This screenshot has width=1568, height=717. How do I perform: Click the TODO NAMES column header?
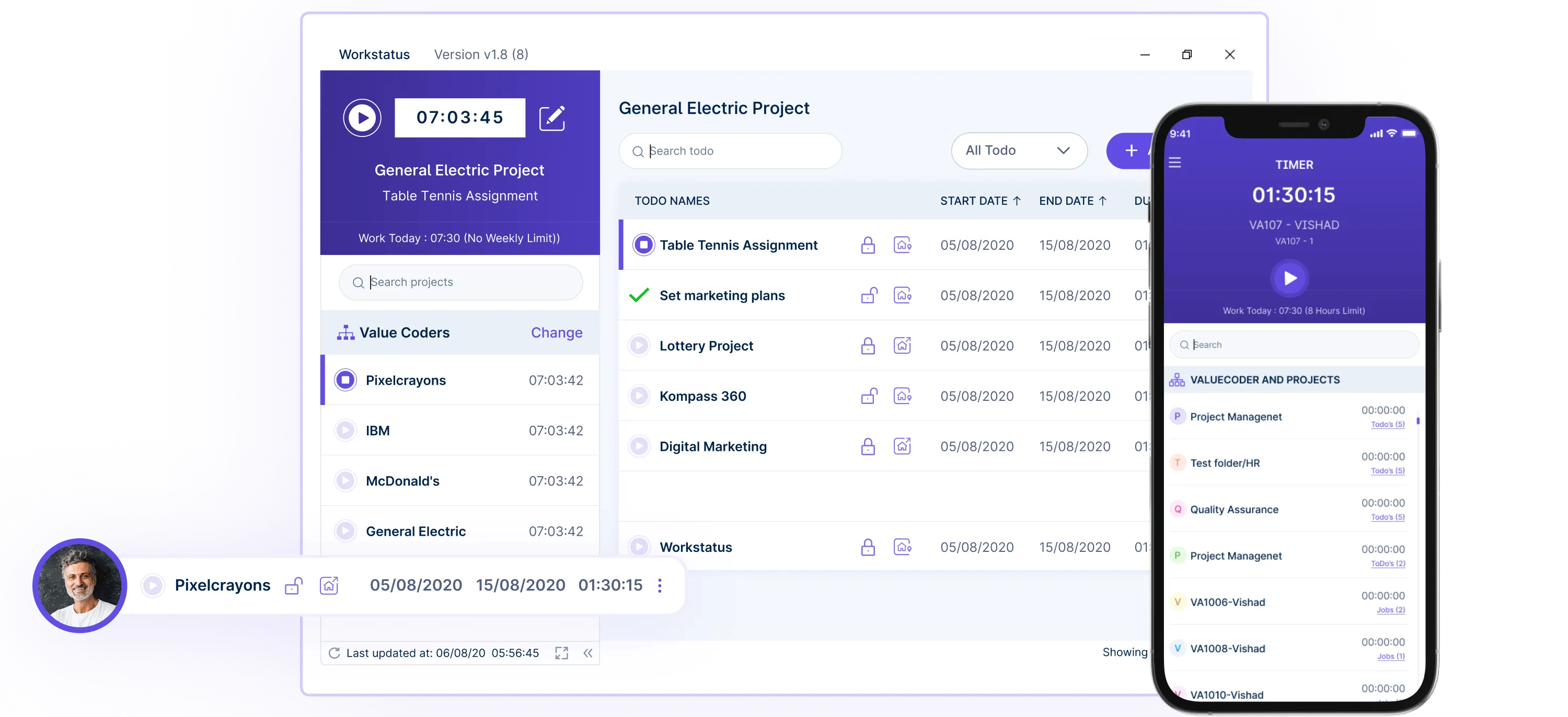(x=672, y=201)
